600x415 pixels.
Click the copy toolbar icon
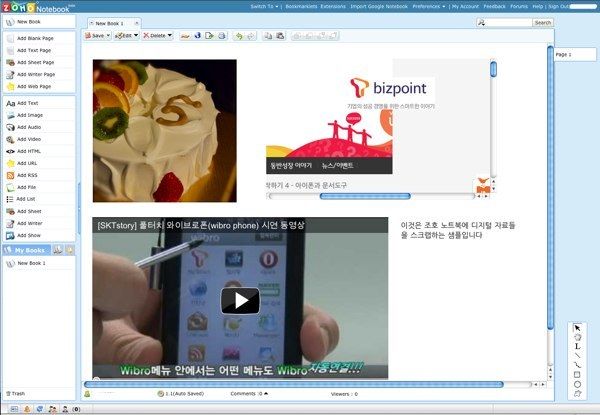point(268,36)
